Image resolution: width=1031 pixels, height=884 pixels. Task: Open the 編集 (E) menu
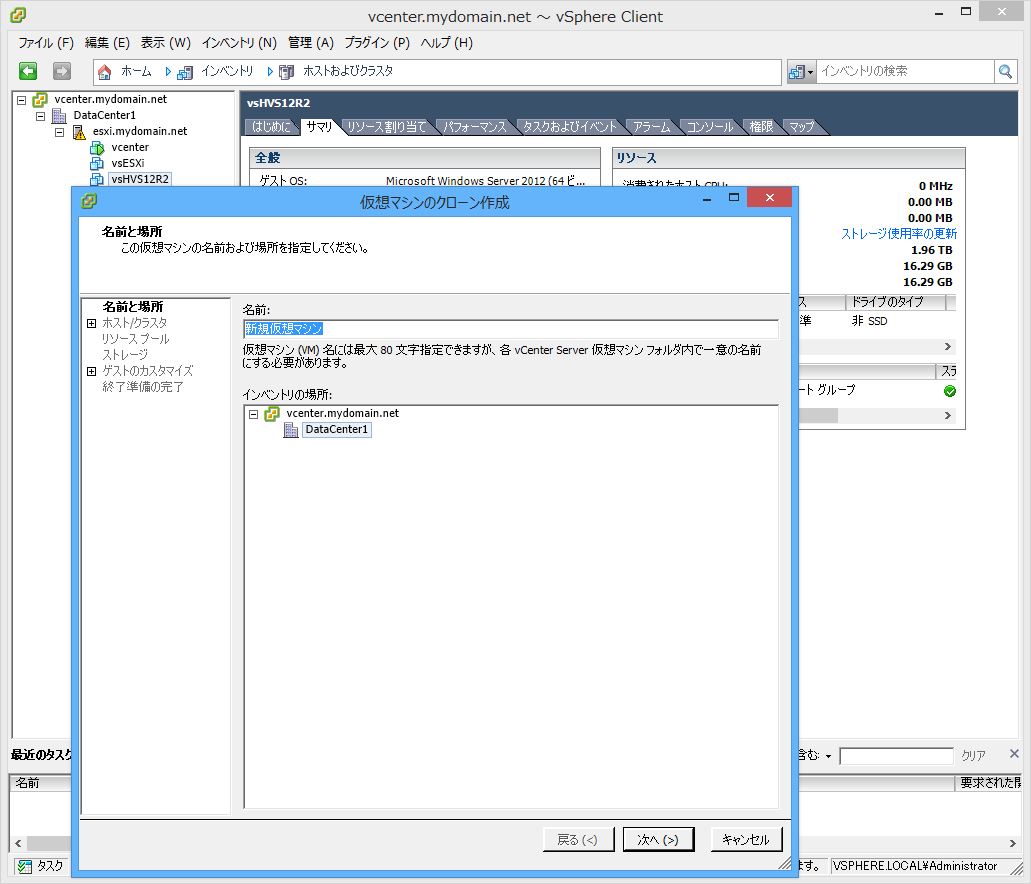point(107,43)
